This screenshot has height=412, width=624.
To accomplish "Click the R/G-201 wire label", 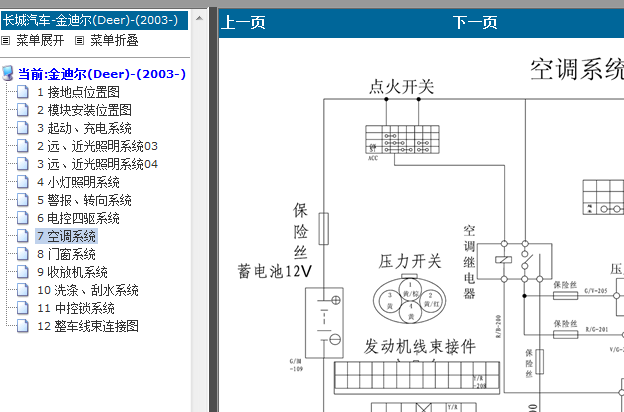I will 597,330.
